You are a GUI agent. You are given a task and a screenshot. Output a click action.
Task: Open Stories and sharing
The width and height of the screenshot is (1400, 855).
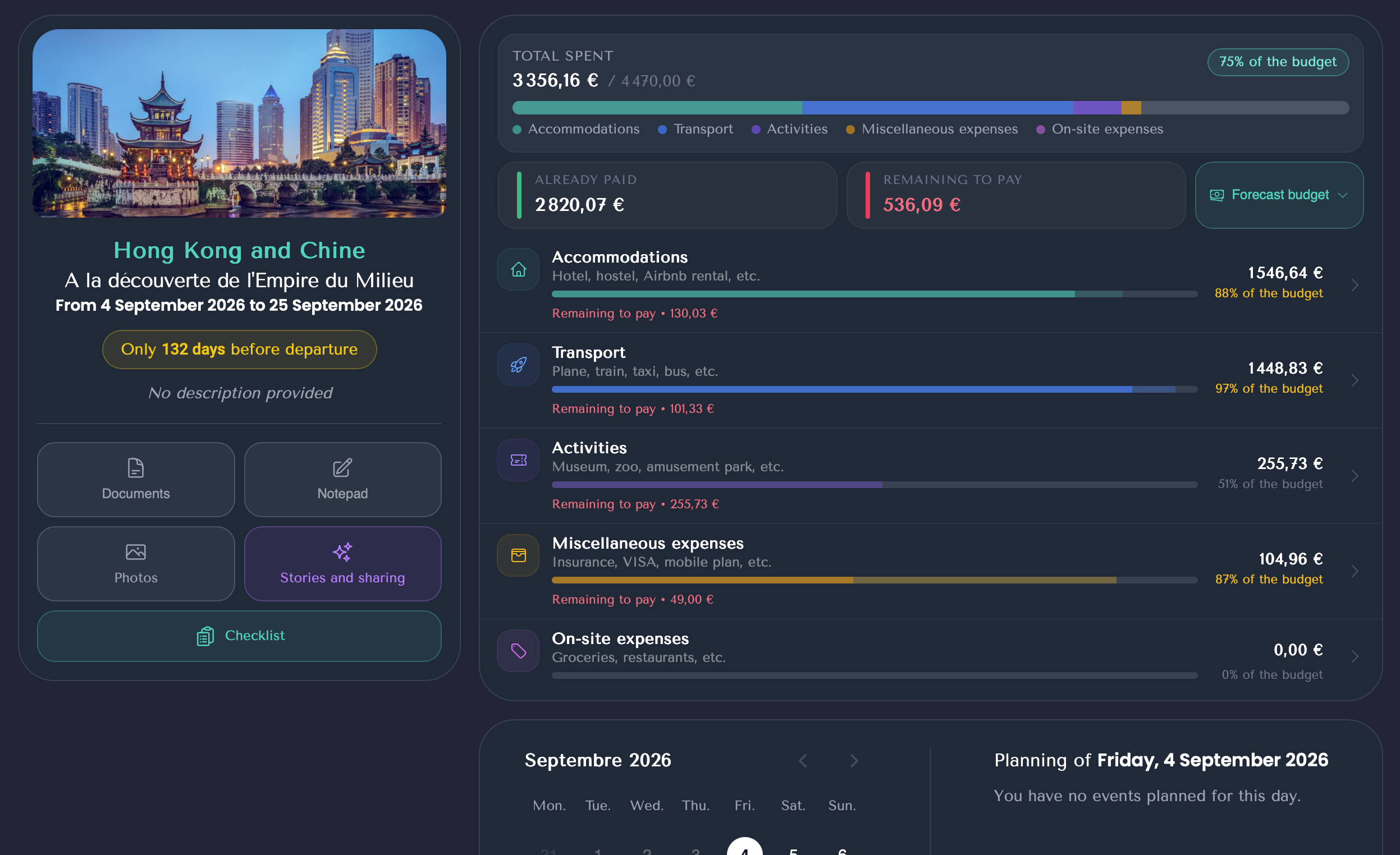(342, 563)
